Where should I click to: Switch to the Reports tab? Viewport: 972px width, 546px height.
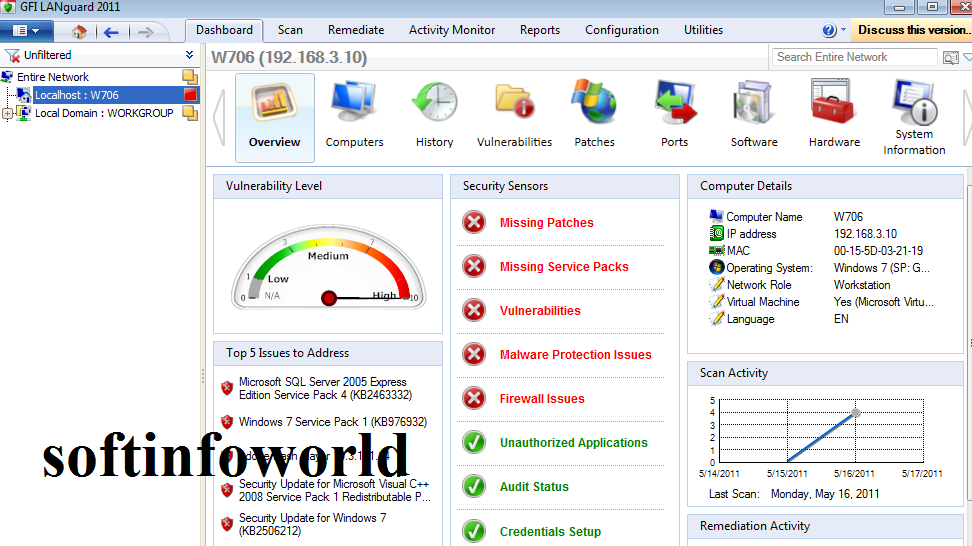pos(540,30)
